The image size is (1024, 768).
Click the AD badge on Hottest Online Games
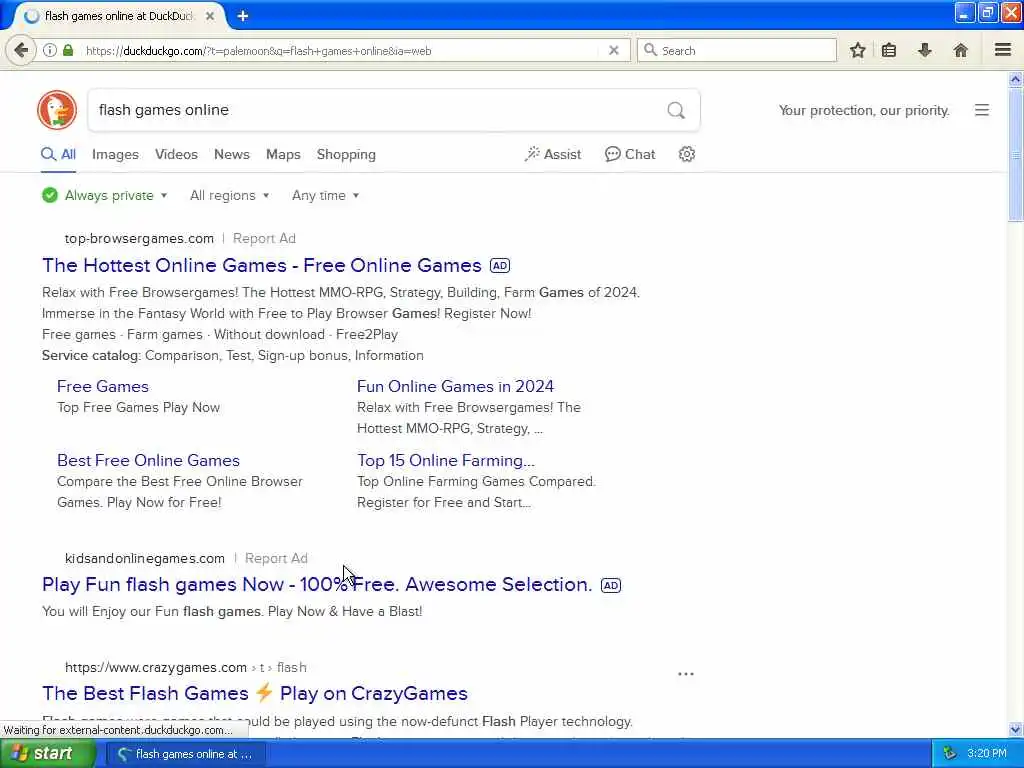(x=500, y=266)
